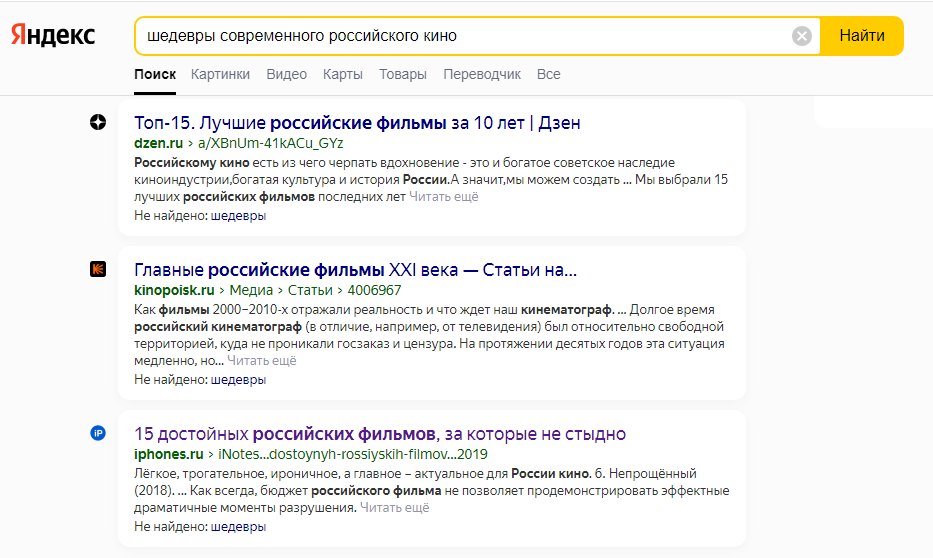Click the Kinopoisk favicon icon
This screenshot has height=558, width=933.
[98, 269]
